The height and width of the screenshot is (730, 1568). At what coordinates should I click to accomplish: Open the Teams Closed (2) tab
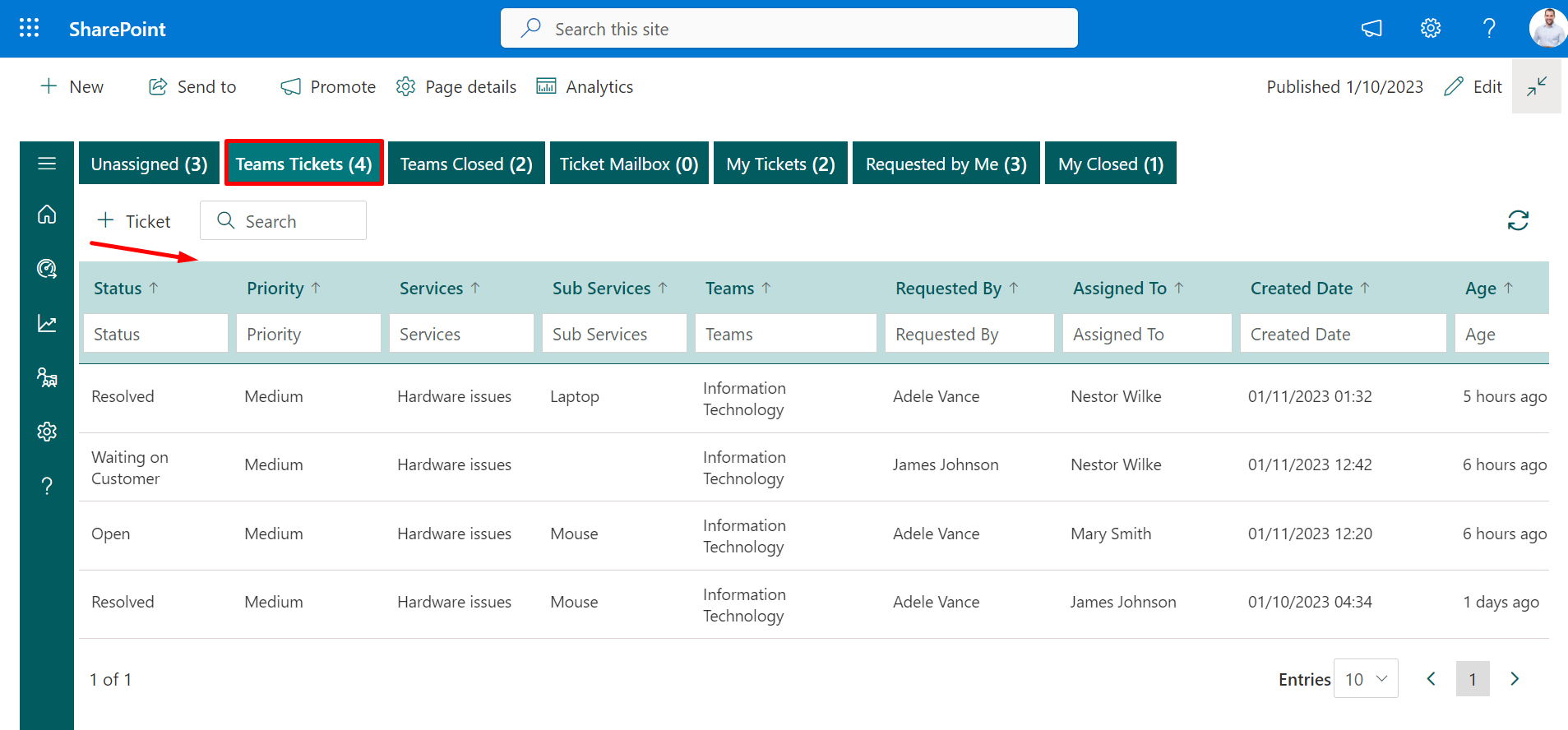click(x=466, y=164)
